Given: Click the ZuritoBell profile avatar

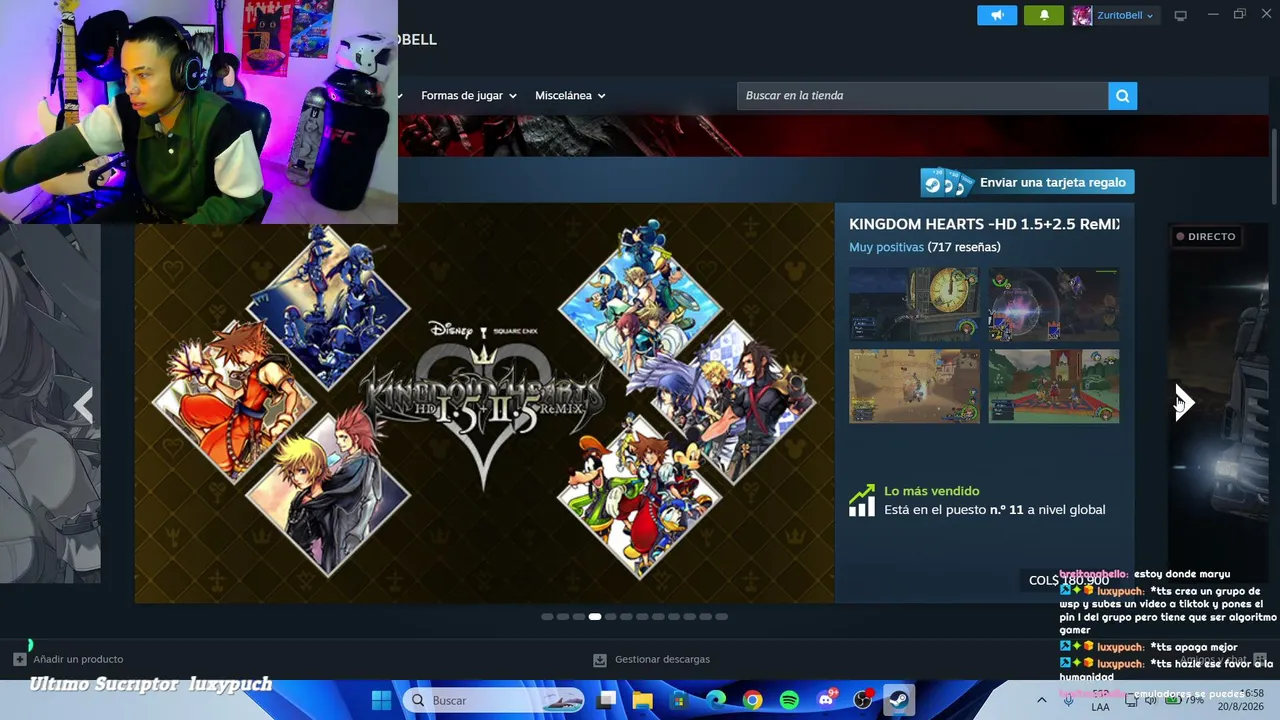Looking at the screenshot, I should (1082, 15).
